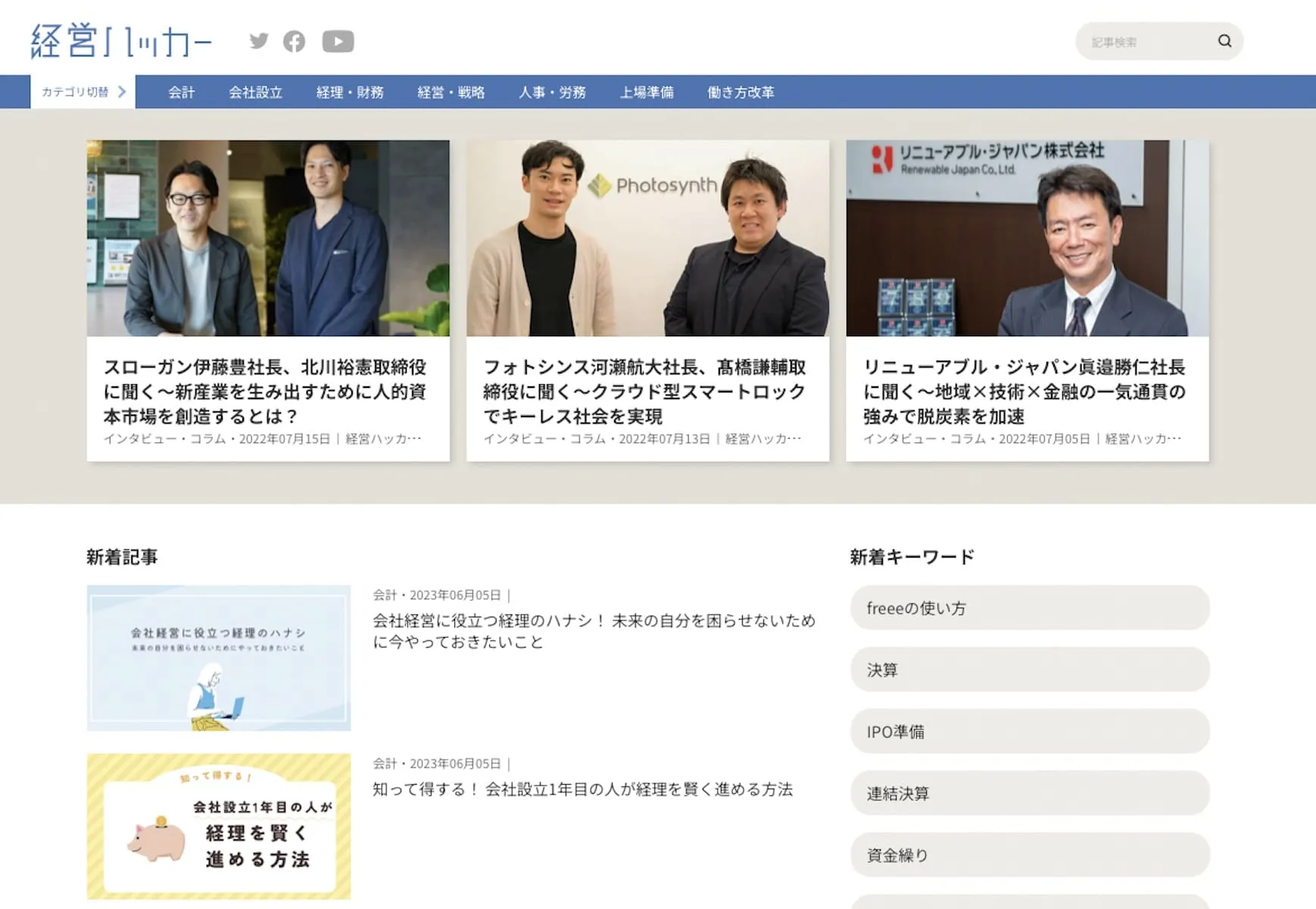Open 知って得する！会社設立1年目 article title
This screenshot has height=909, width=1316.
click(x=583, y=789)
